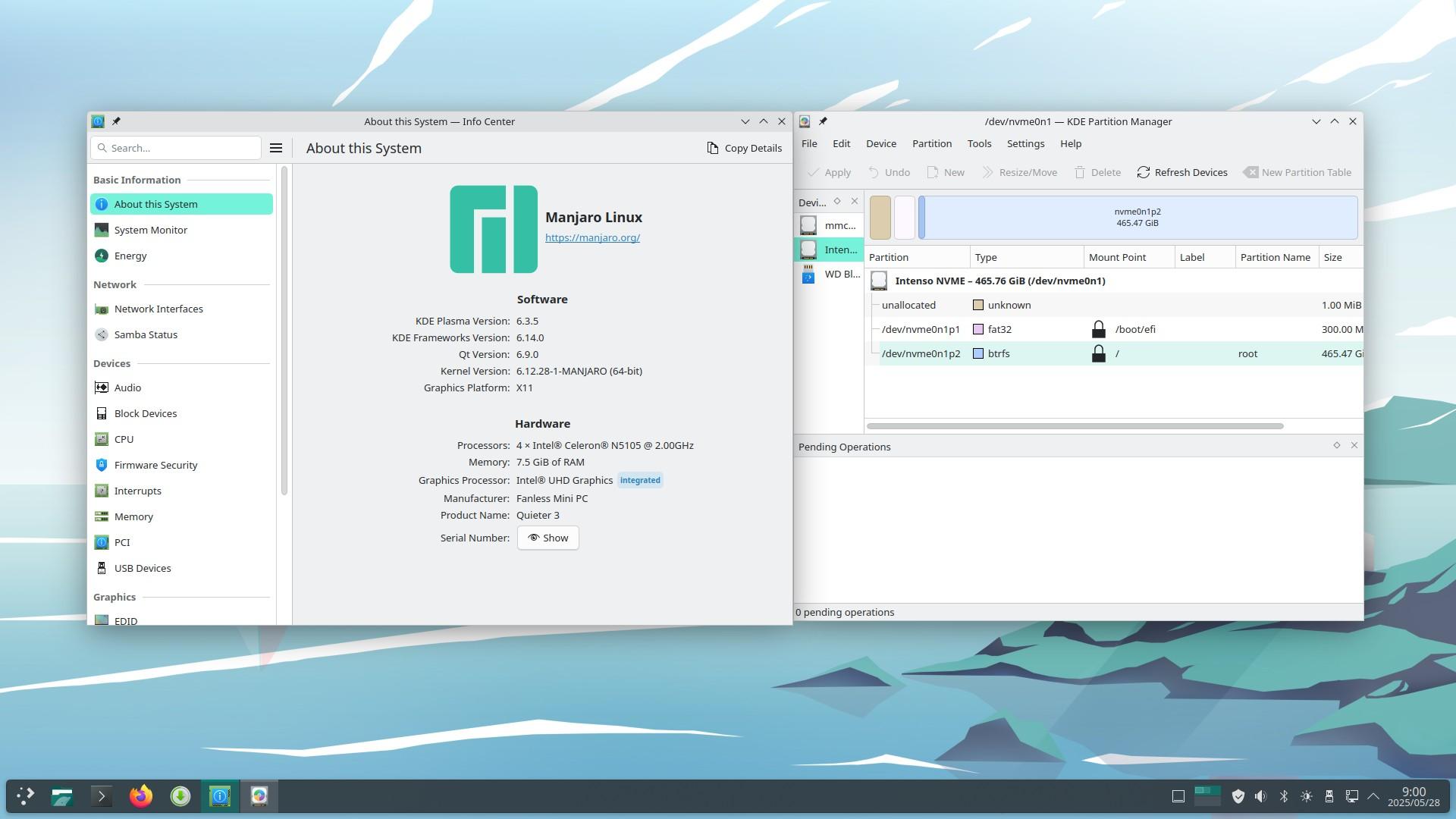
Task: Close the Devices panel
Action: pyautogui.click(x=855, y=201)
